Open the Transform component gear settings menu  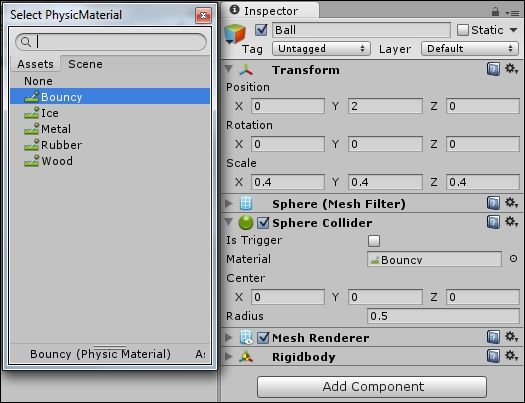pyautogui.click(x=511, y=69)
